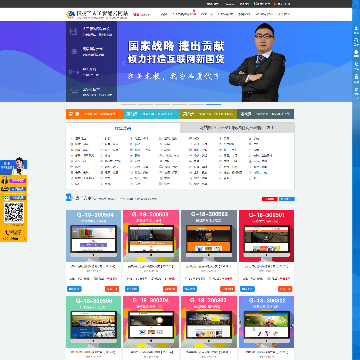
Task: Click the WeChat icon in left floating widget
Action: pos(5,197)
